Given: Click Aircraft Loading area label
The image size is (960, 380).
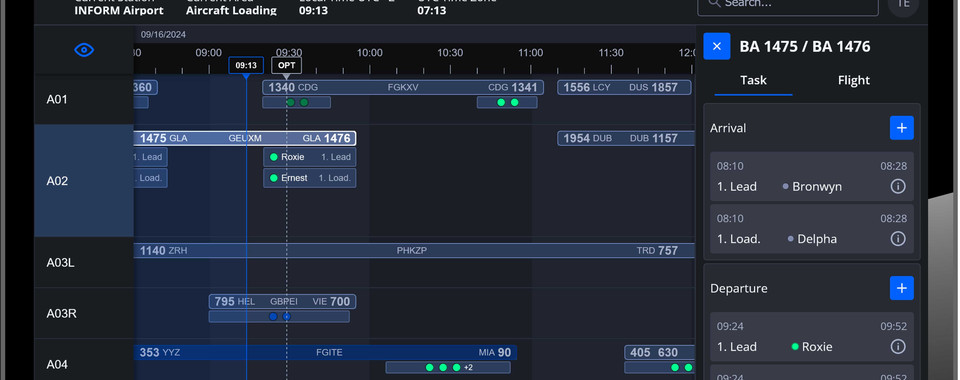Looking at the screenshot, I should point(231,10).
